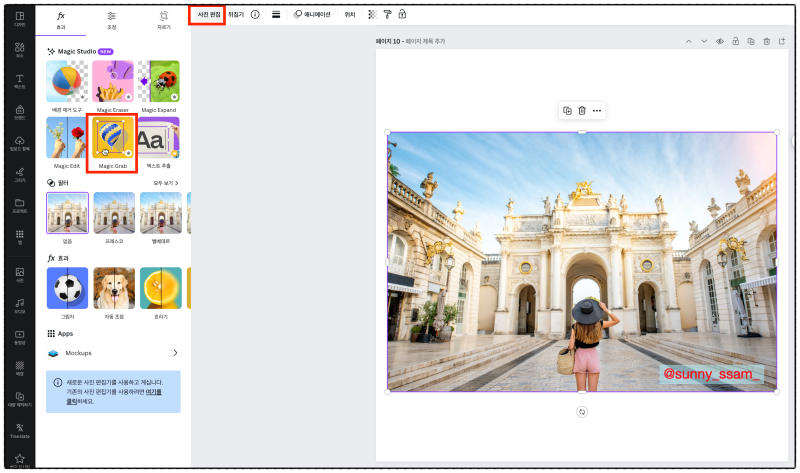Click the copy style paint roller icon

click(388, 15)
